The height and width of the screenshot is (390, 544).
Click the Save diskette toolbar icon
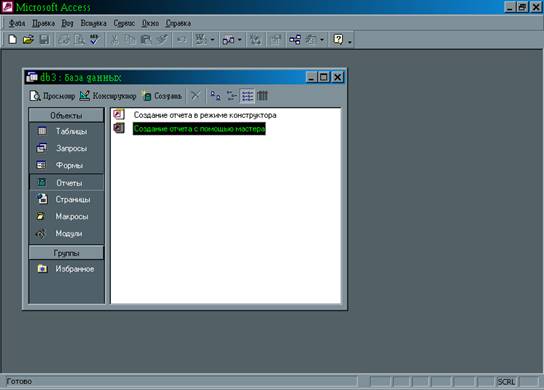pos(44,39)
